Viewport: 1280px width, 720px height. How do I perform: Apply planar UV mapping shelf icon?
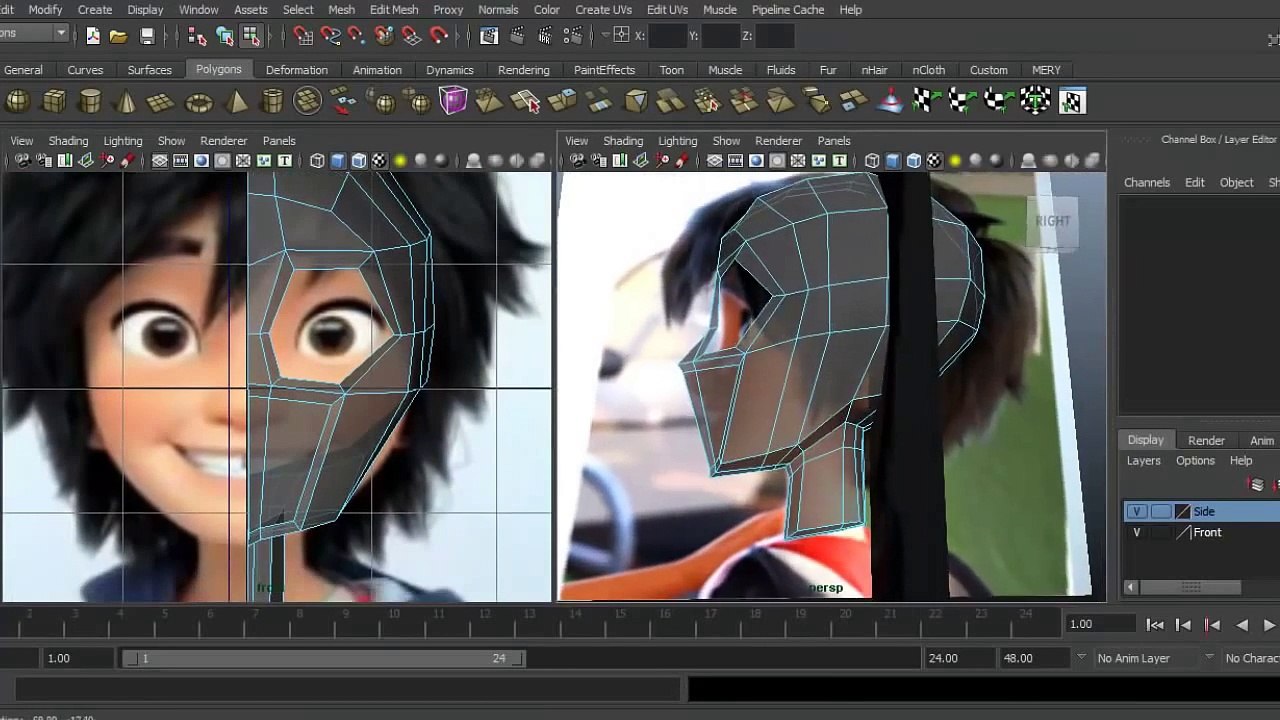tap(926, 101)
